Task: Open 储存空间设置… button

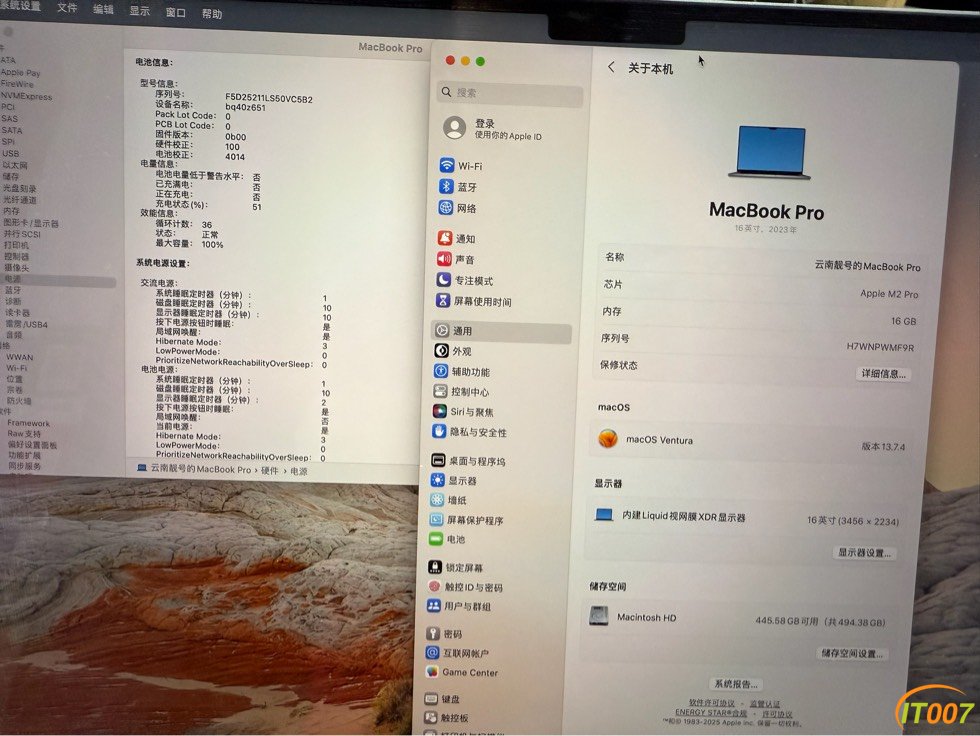Action: point(852,654)
